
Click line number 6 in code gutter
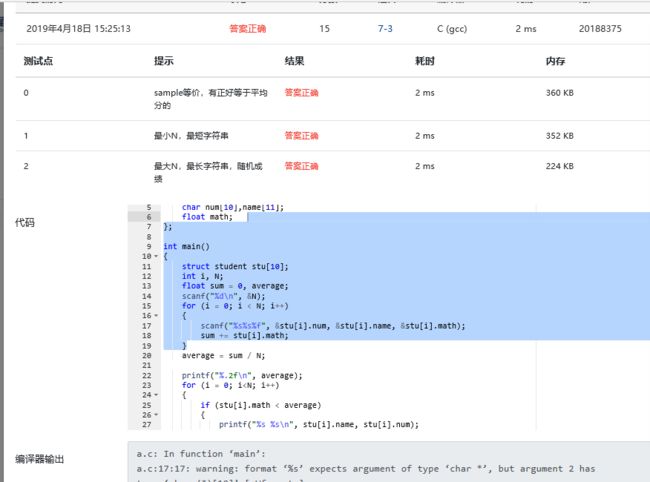click(149, 217)
